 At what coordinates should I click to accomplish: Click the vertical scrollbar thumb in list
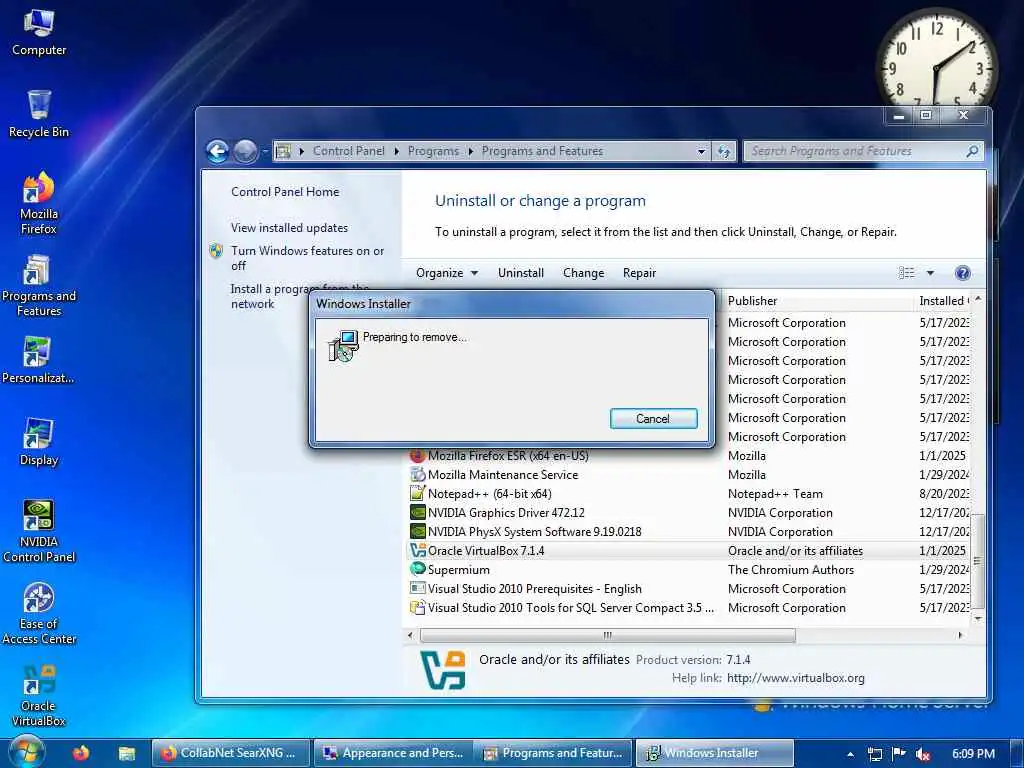977,560
